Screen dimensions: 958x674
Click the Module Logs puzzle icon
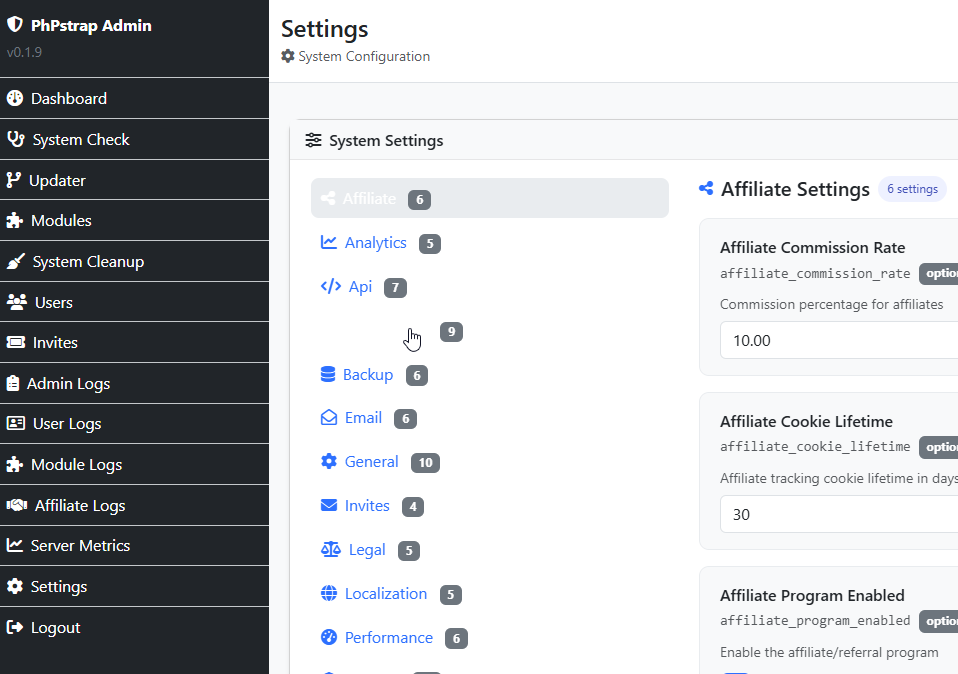pyautogui.click(x=15, y=464)
